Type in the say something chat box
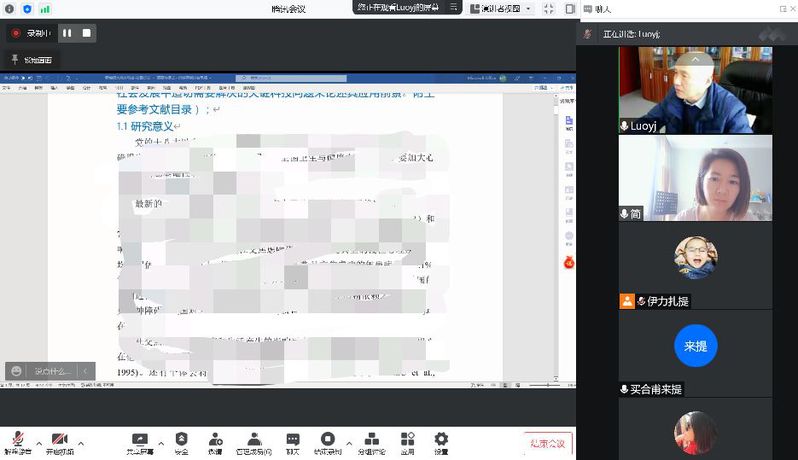Image resolution: width=798 pixels, height=460 pixels. [46, 371]
